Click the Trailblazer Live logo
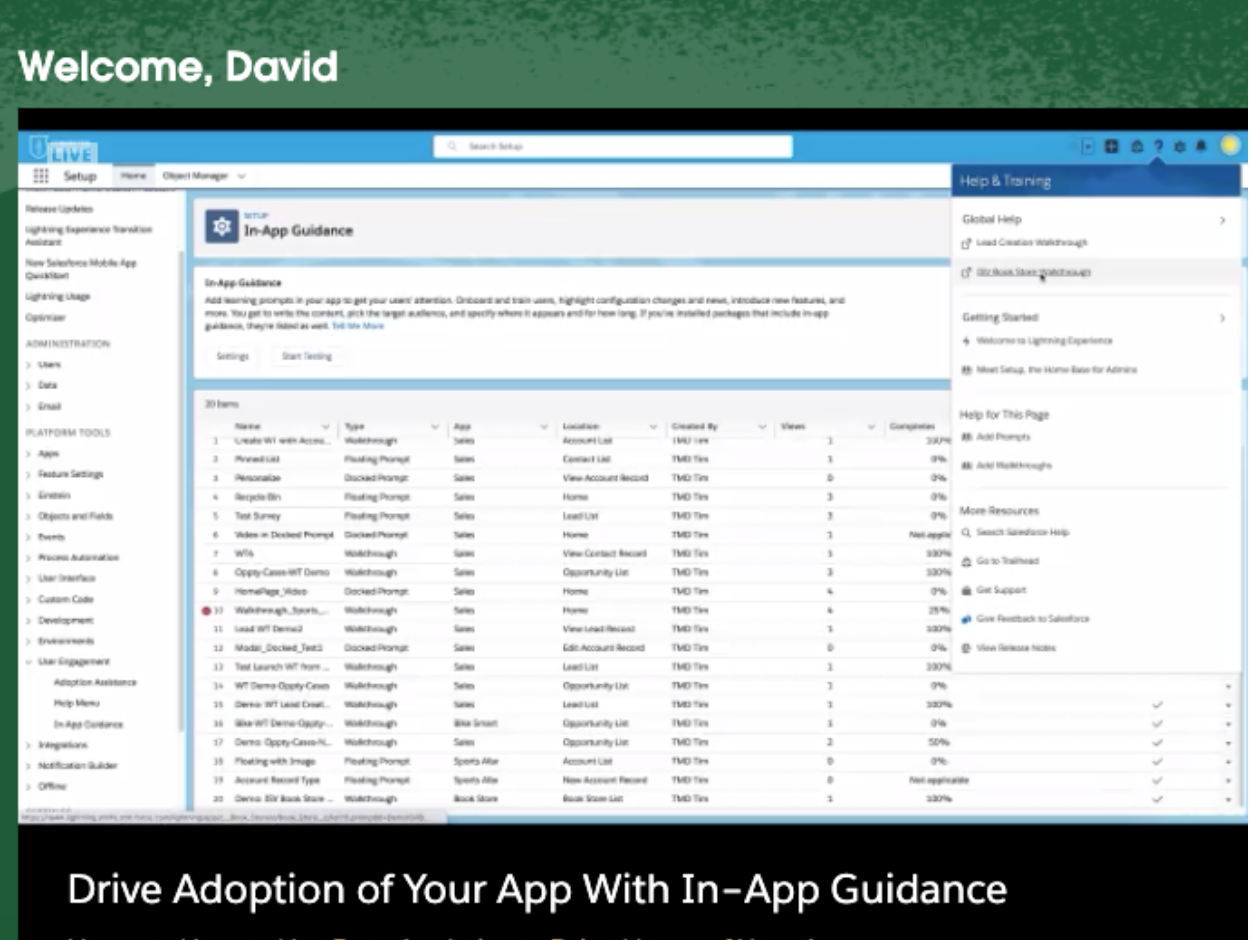 point(63,148)
